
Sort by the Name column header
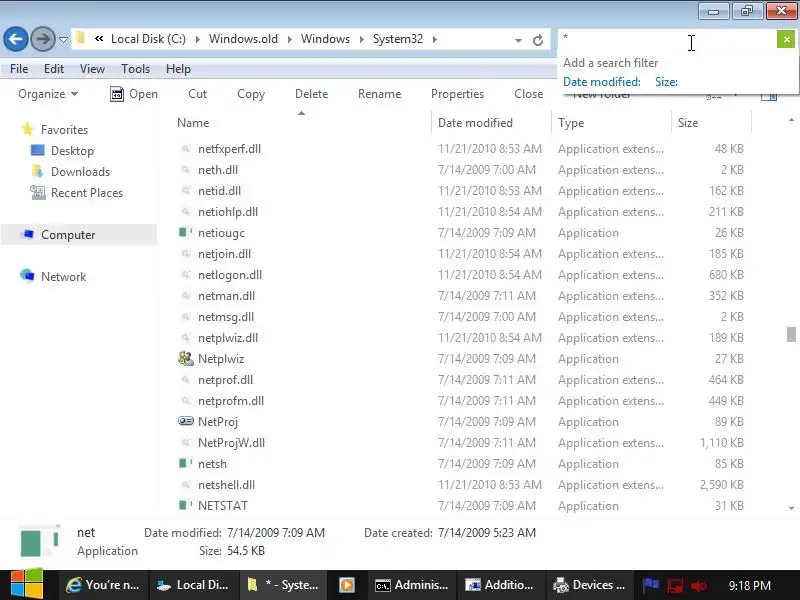pyautogui.click(x=193, y=123)
